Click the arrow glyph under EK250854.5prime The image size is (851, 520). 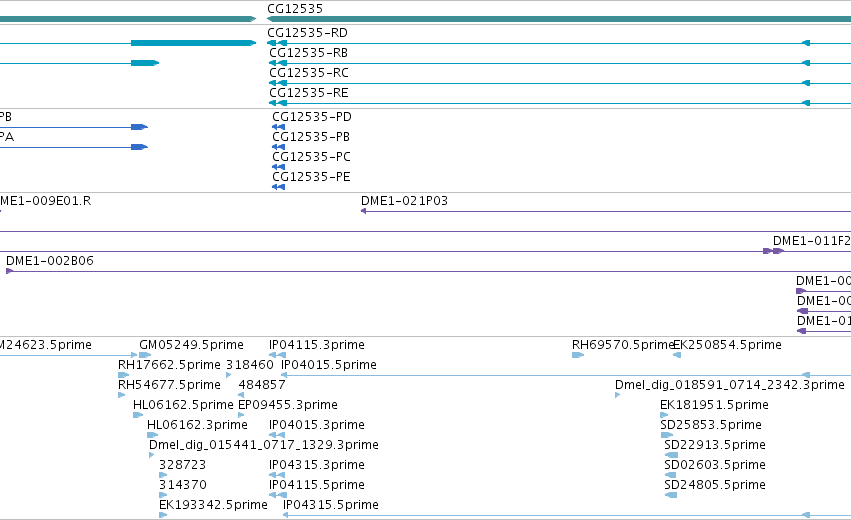point(677,355)
